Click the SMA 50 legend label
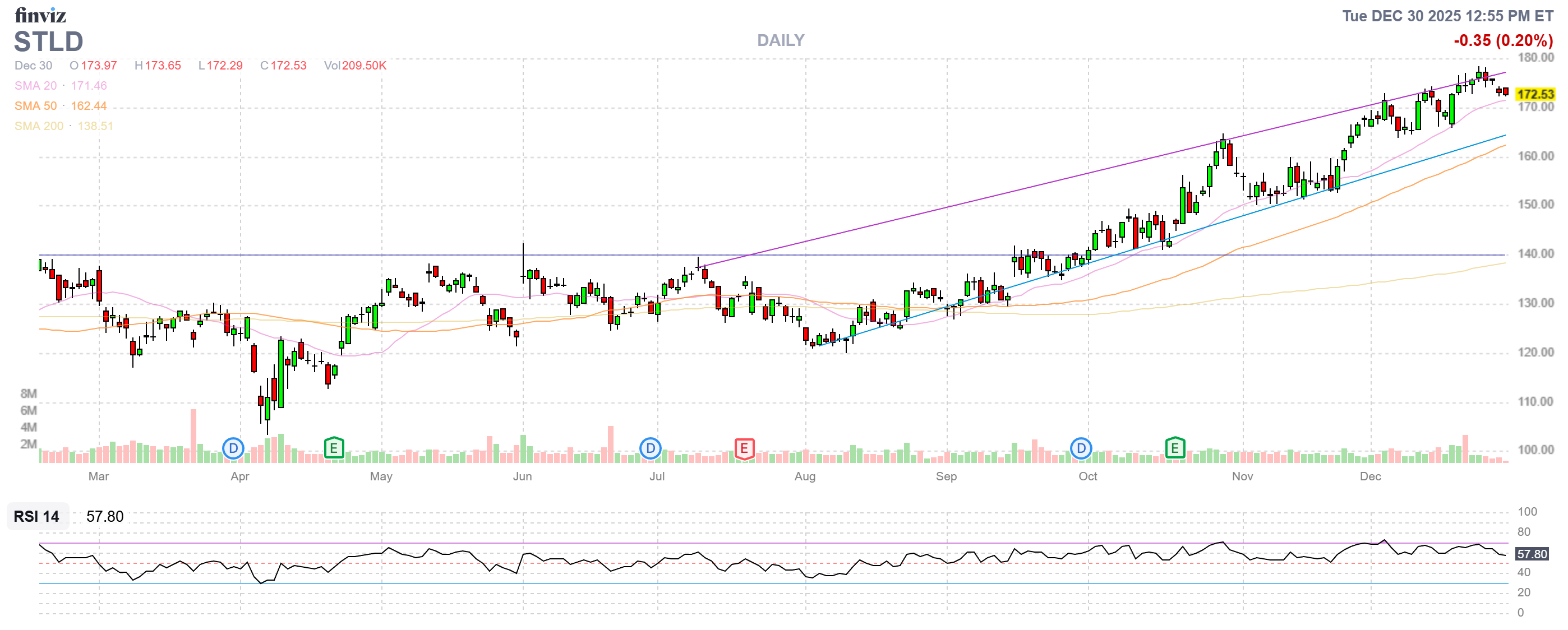Screen dimensions: 1568x630 (x=35, y=106)
